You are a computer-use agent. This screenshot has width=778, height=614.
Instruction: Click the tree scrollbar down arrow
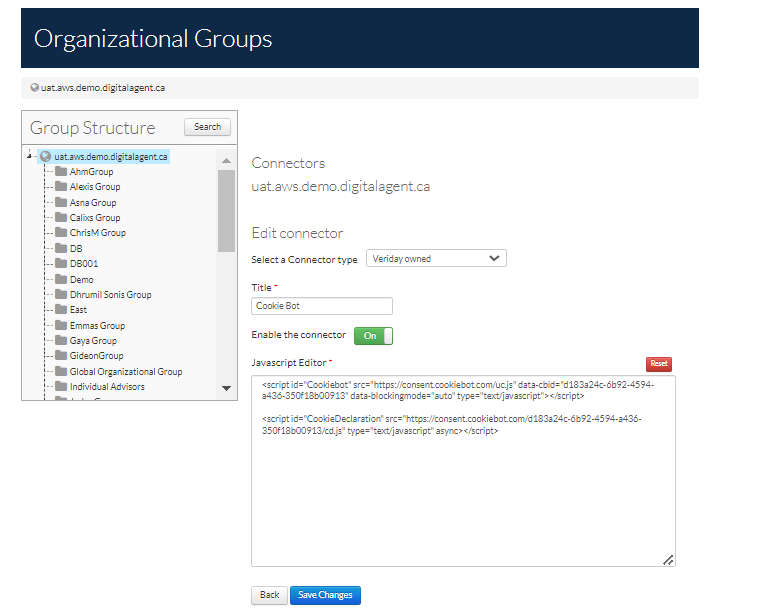pos(226,388)
